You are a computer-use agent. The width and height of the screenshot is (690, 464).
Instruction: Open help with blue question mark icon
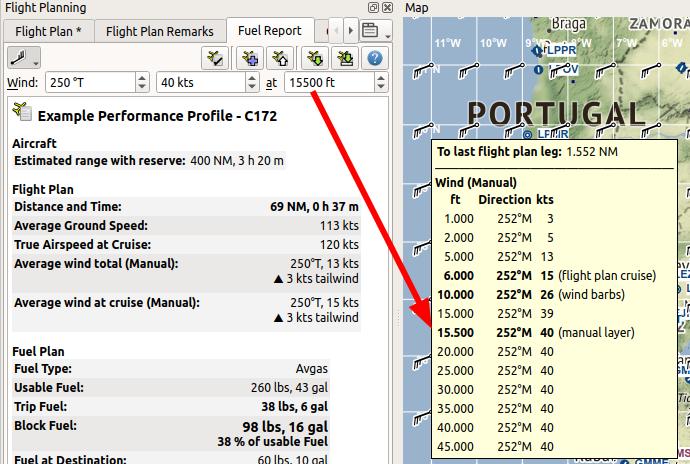click(375, 58)
